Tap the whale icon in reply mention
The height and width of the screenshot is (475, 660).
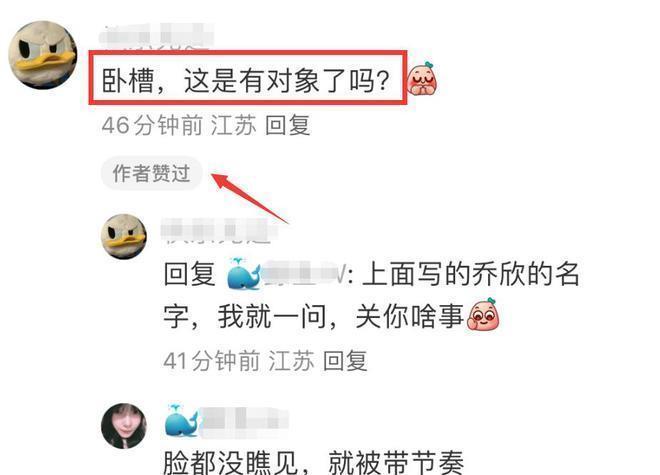pyautogui.click(x=243, y=273)
